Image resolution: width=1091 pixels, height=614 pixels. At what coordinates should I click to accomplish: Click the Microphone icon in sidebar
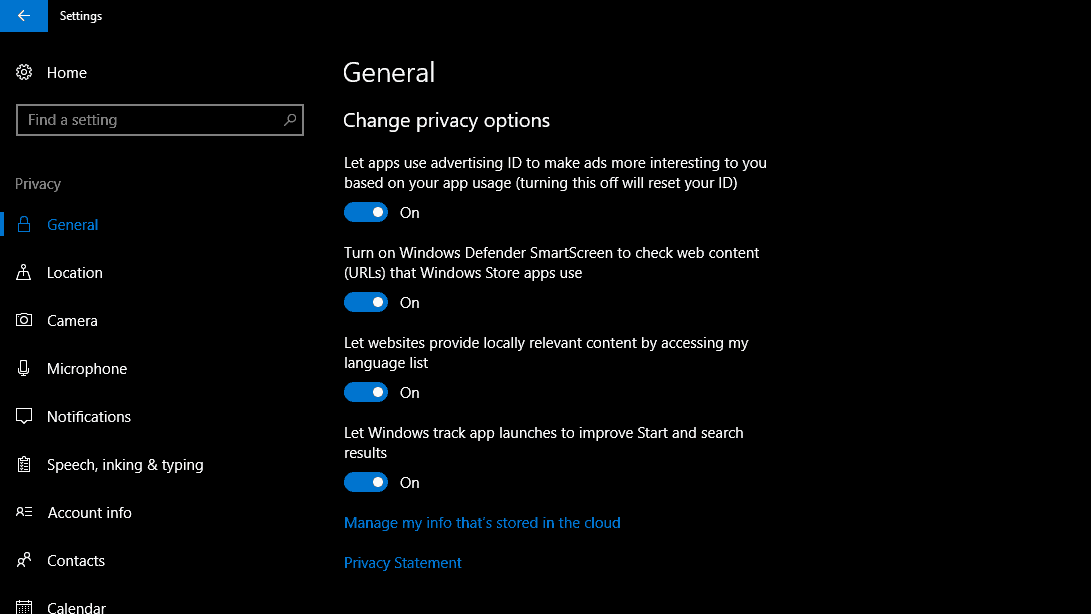(25, 369)
